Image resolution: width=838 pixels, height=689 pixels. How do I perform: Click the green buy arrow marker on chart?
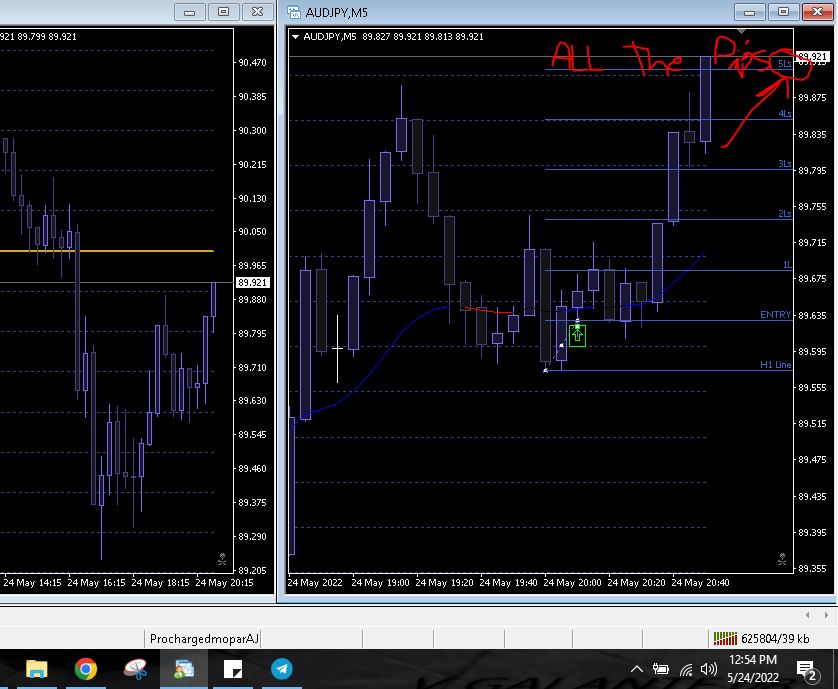(x=577, y=336)
